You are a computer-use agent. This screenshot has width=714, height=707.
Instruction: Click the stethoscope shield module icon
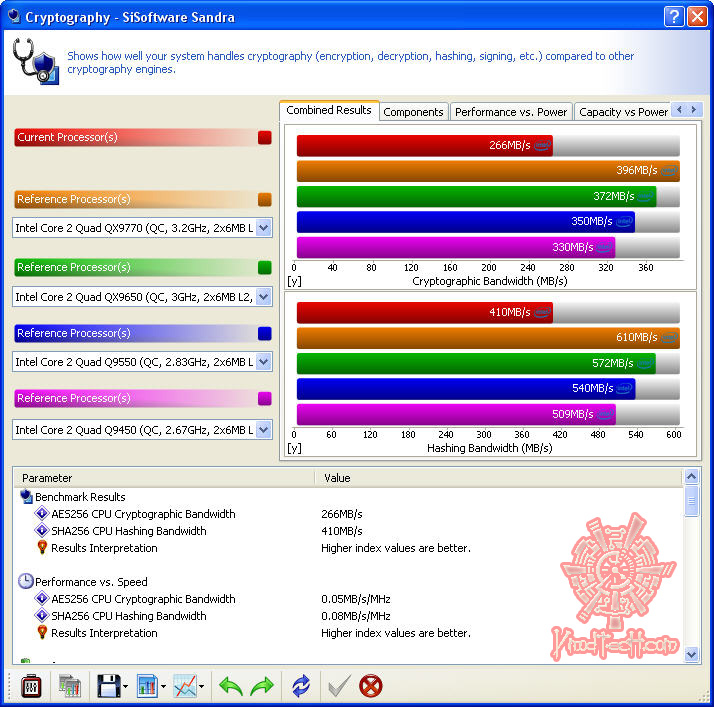click(x=36, y=61)
